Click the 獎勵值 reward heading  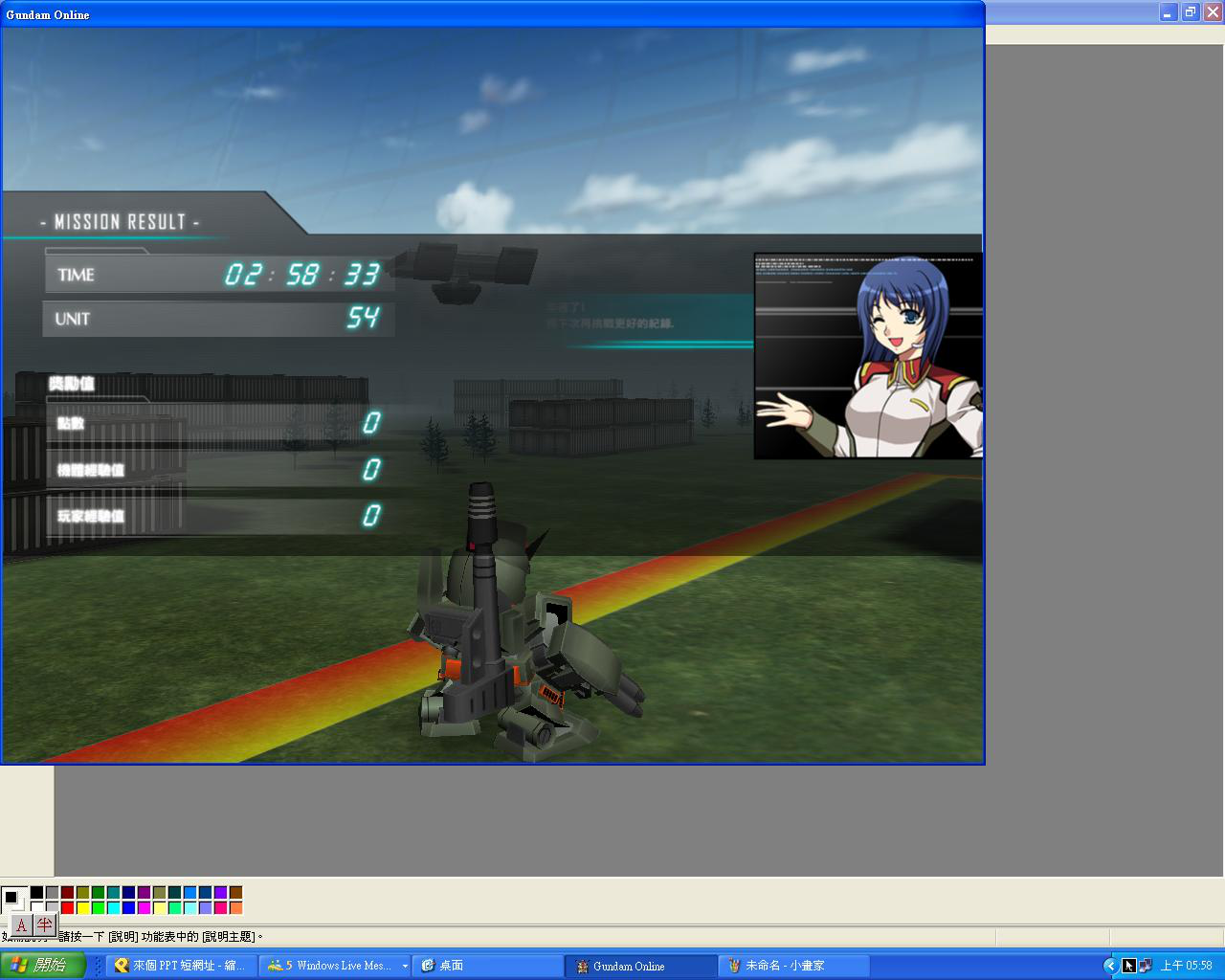tap(72, 384)
